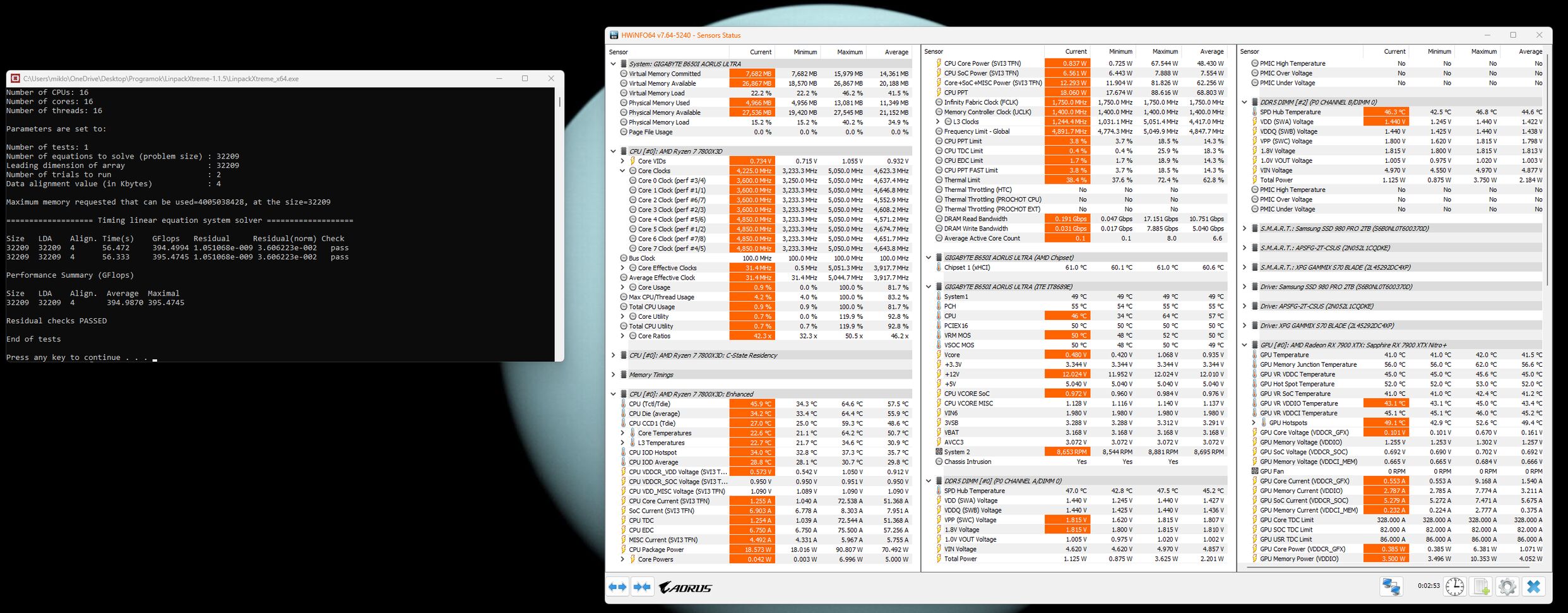The image size is (1568, 613).
Task: Click the LinpackXtreme window title bar icon
Action: [x=15, y=79]
